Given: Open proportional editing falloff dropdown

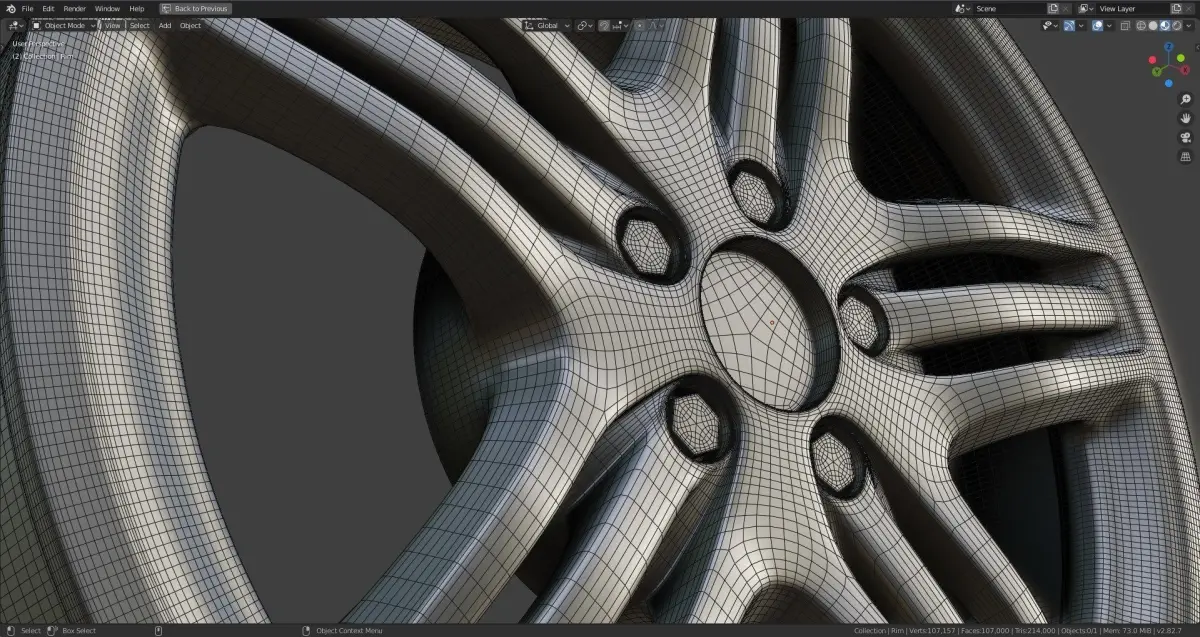Looking at the screenshot, I should [x=655, y=25].
